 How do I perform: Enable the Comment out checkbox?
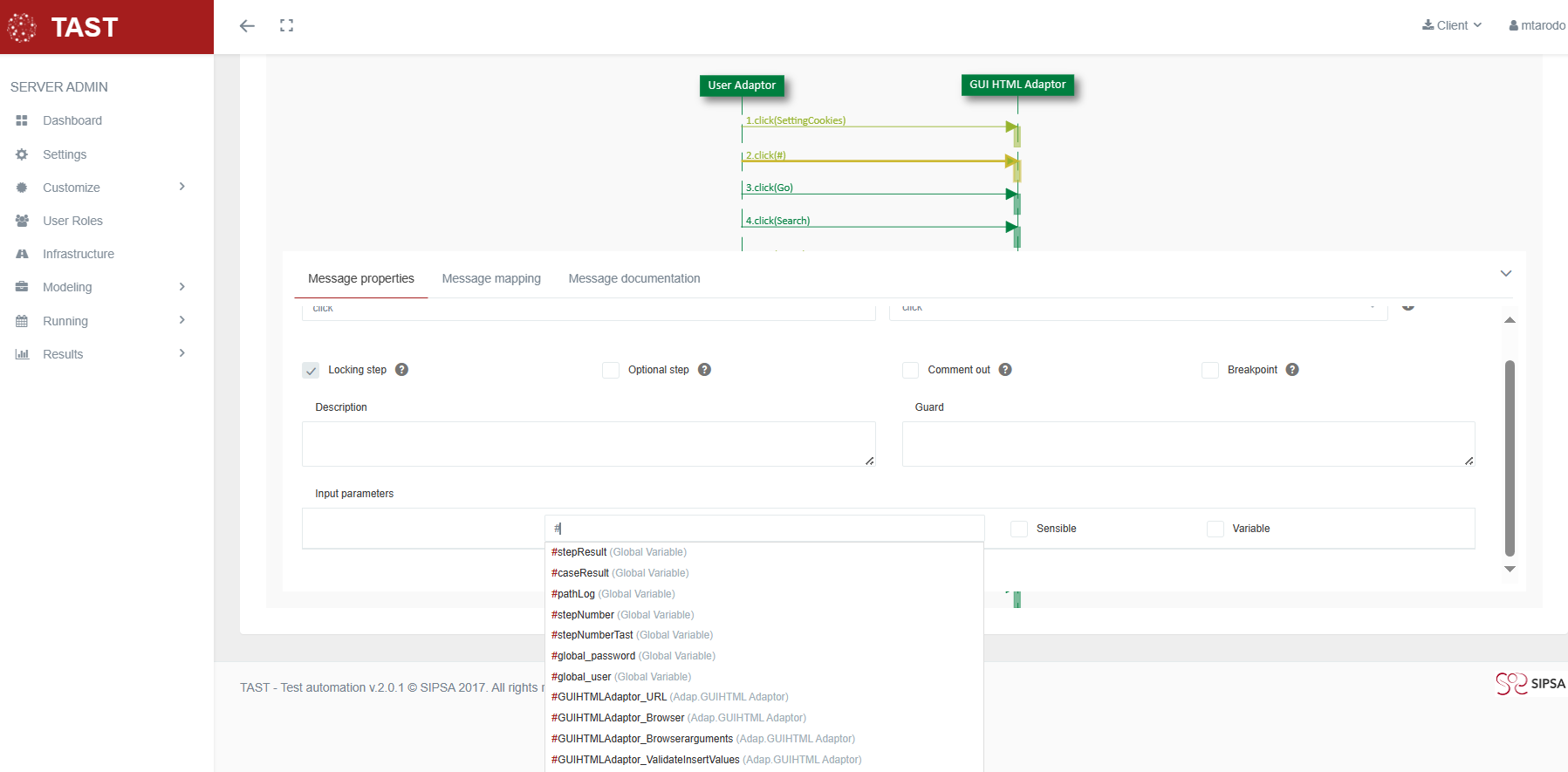tap(910, 371)
